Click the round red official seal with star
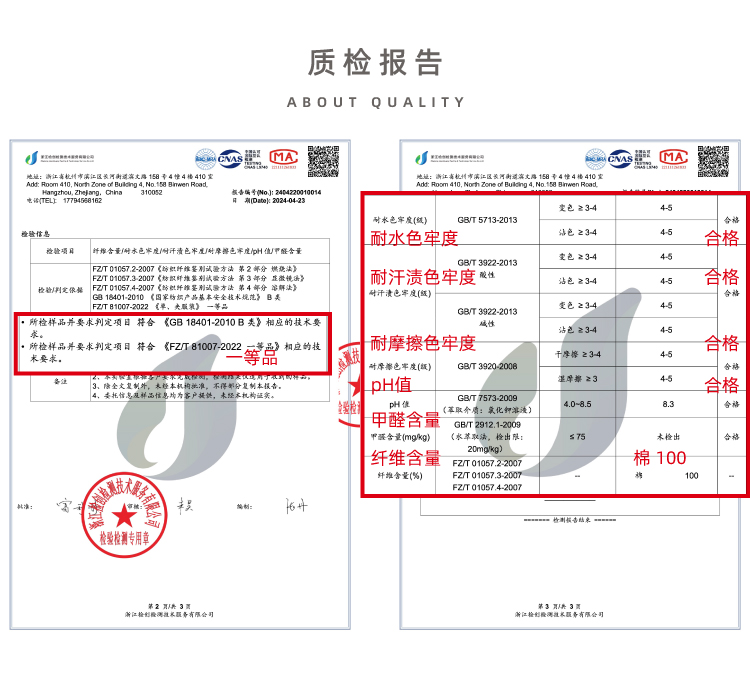 point(125,516)
